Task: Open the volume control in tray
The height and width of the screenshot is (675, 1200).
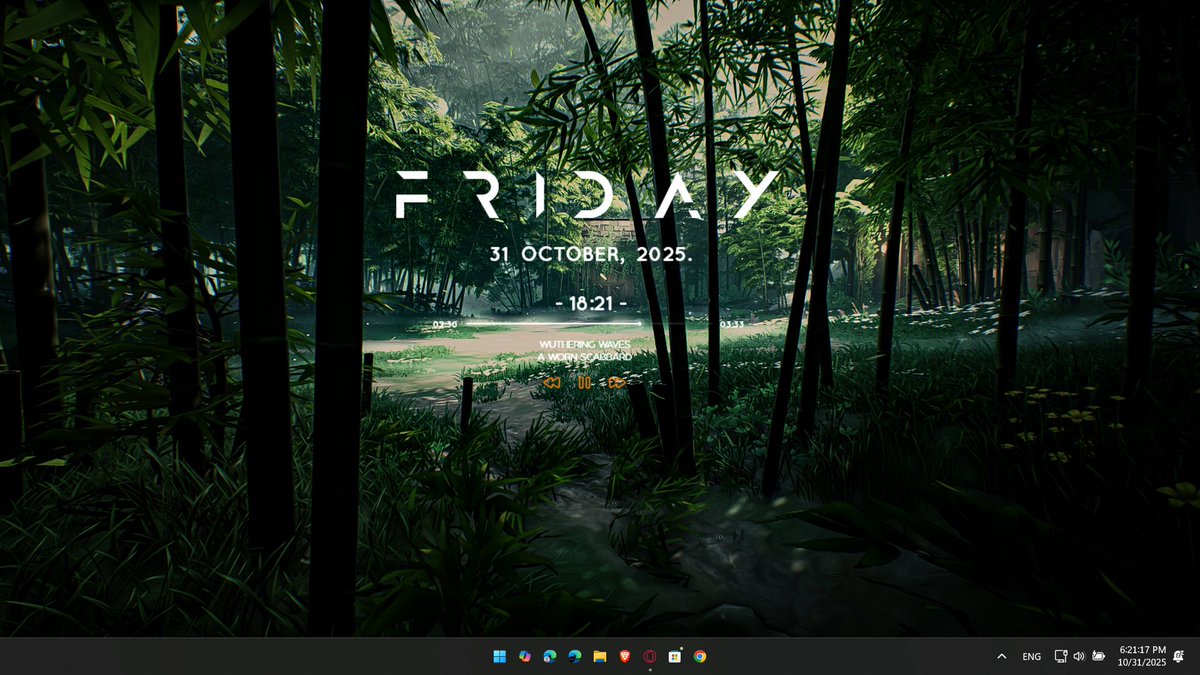Action: coord(1079,657)
